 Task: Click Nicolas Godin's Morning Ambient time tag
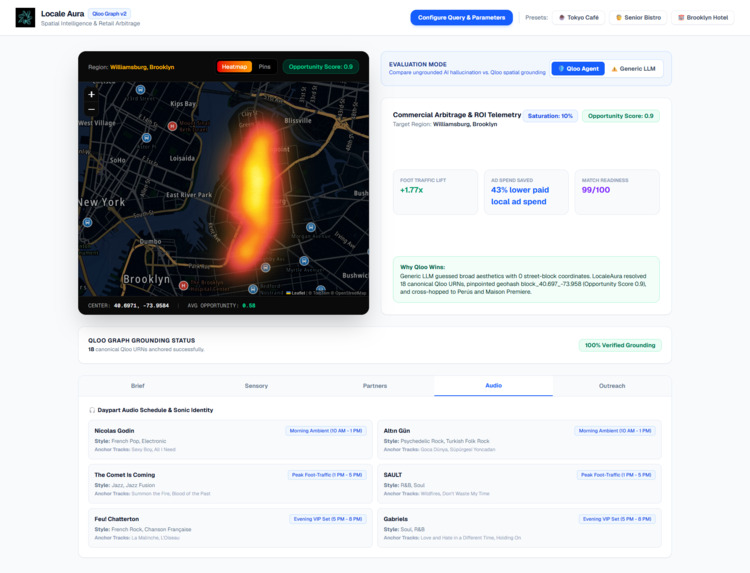[326, 431]
